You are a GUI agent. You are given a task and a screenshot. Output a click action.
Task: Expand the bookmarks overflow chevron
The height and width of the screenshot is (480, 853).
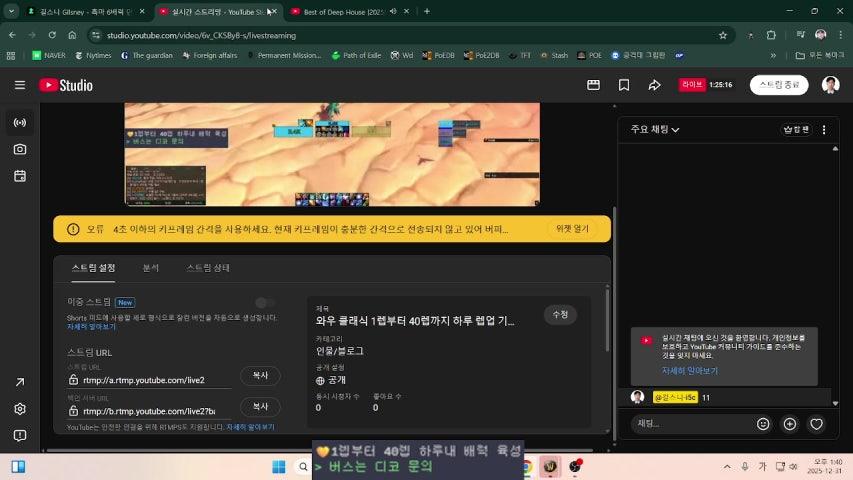click(x=773, y=56)
